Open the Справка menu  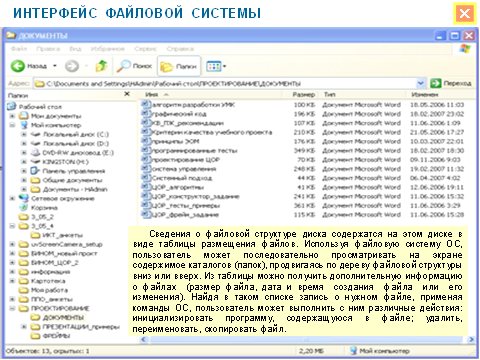tap(180, 49)
